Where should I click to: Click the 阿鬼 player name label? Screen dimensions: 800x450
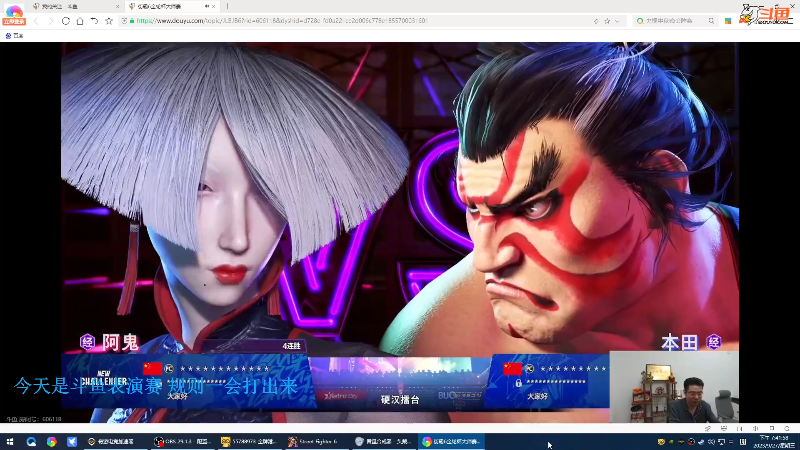[120, 343]
